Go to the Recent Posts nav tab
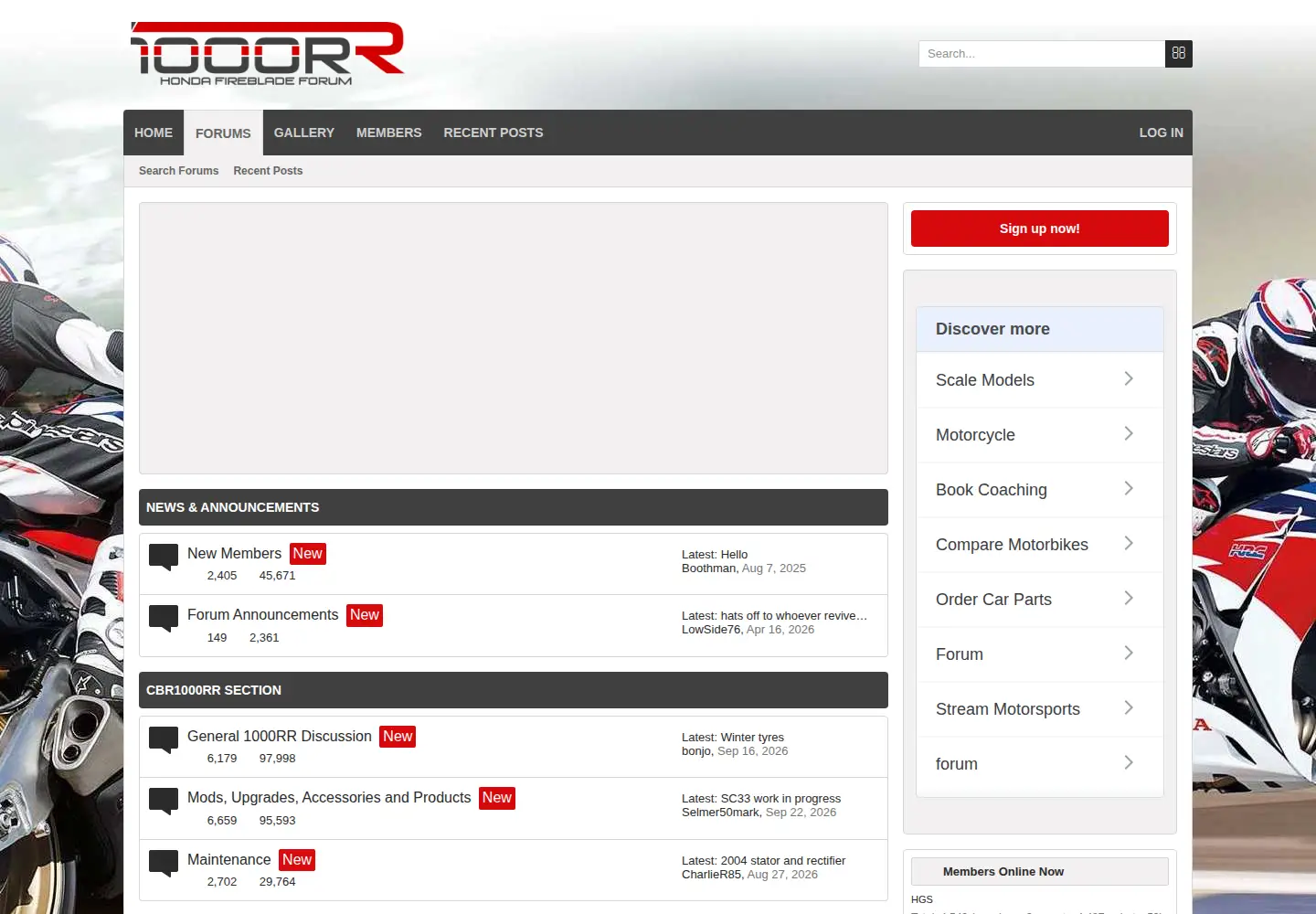Screen dimensions: 1316x914 point(493,133)
